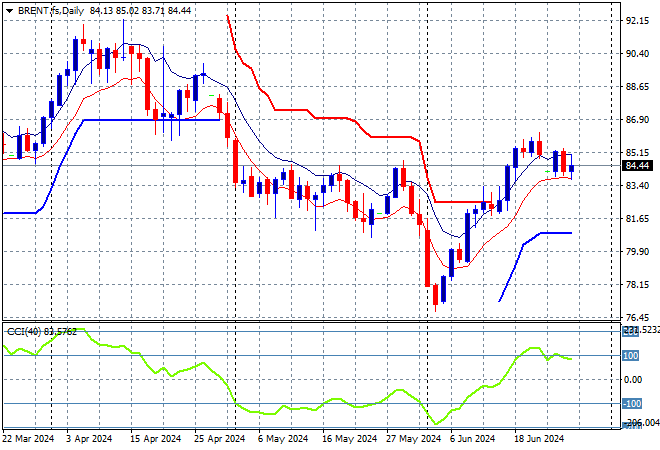This screenshot has width=660, height=450.
Task: Click the 18 Jun 2024 date label
Action: [539, 439]
